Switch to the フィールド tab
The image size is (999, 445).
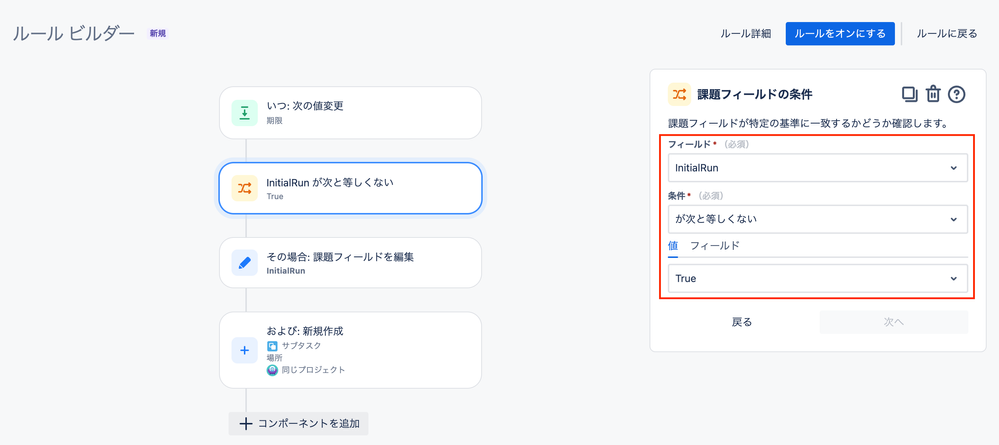point(715,245)
